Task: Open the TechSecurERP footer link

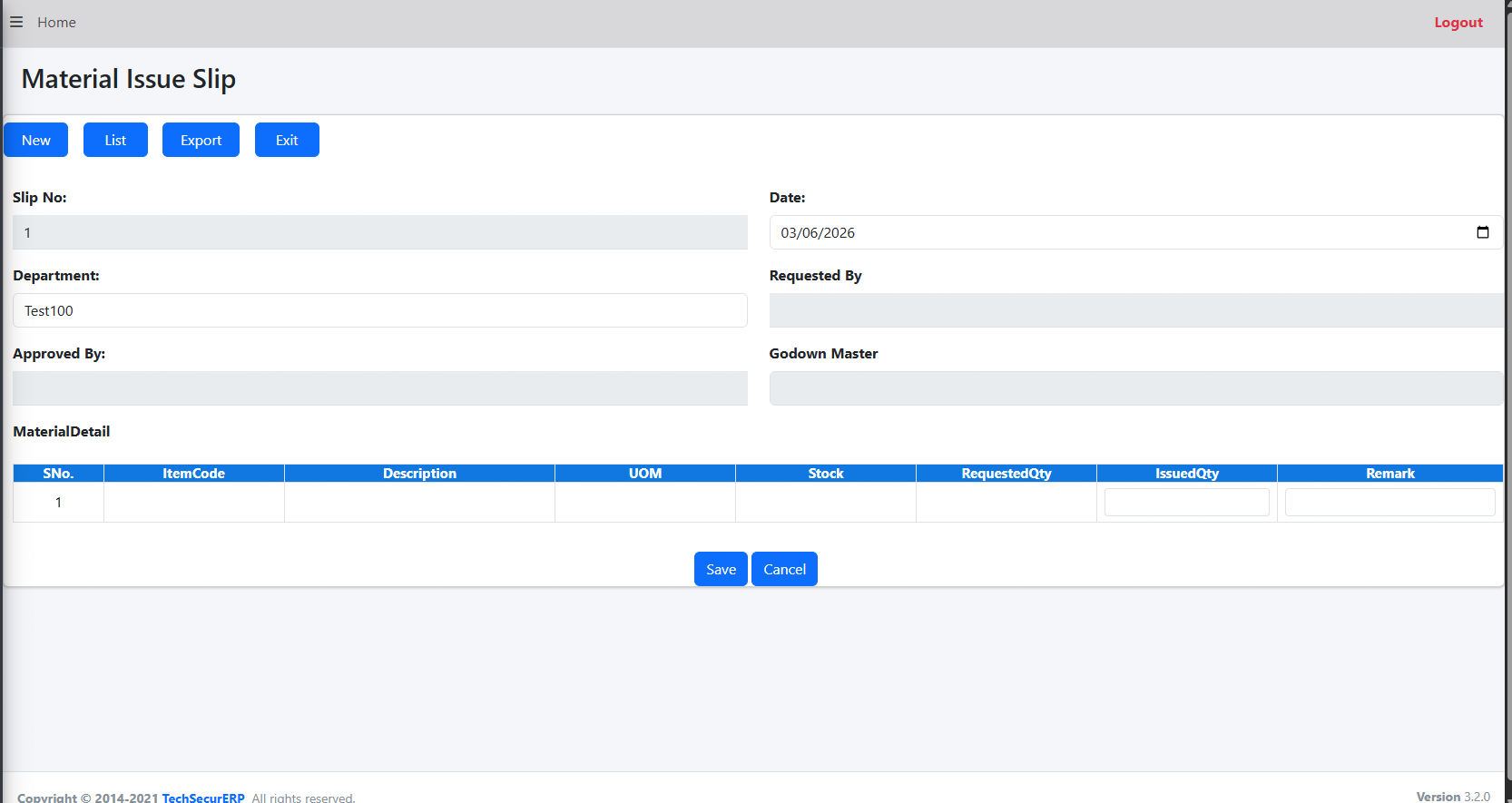Action: [203, 798]
